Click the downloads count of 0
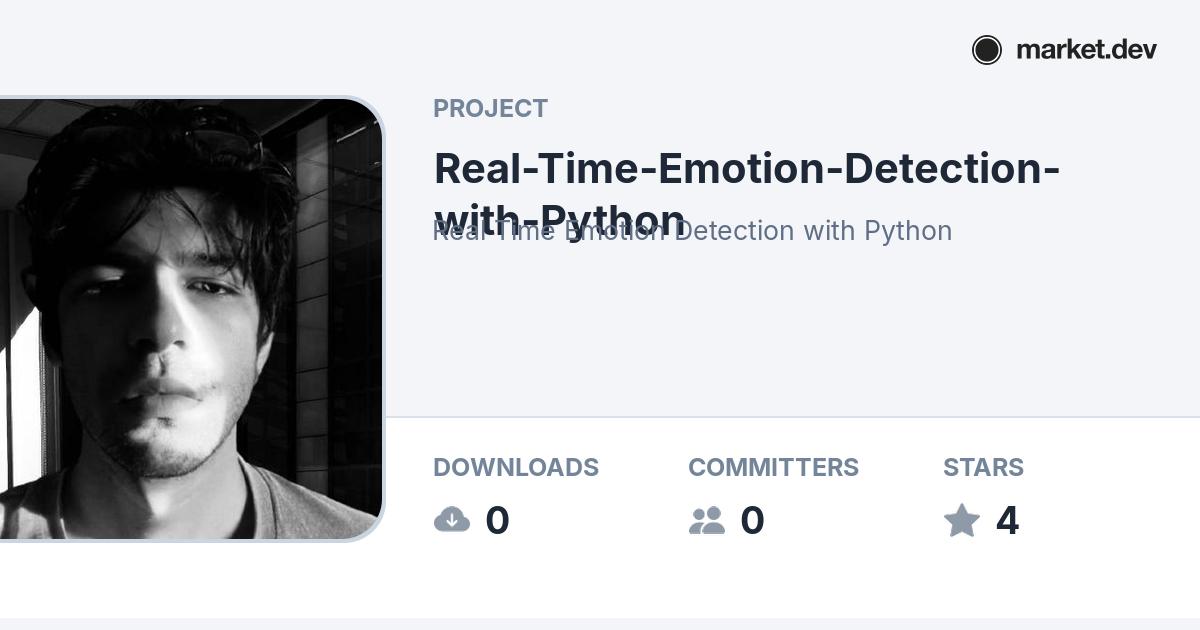Image resolution: width=1200 pixels, height=630 pixels. coord(497,520)
